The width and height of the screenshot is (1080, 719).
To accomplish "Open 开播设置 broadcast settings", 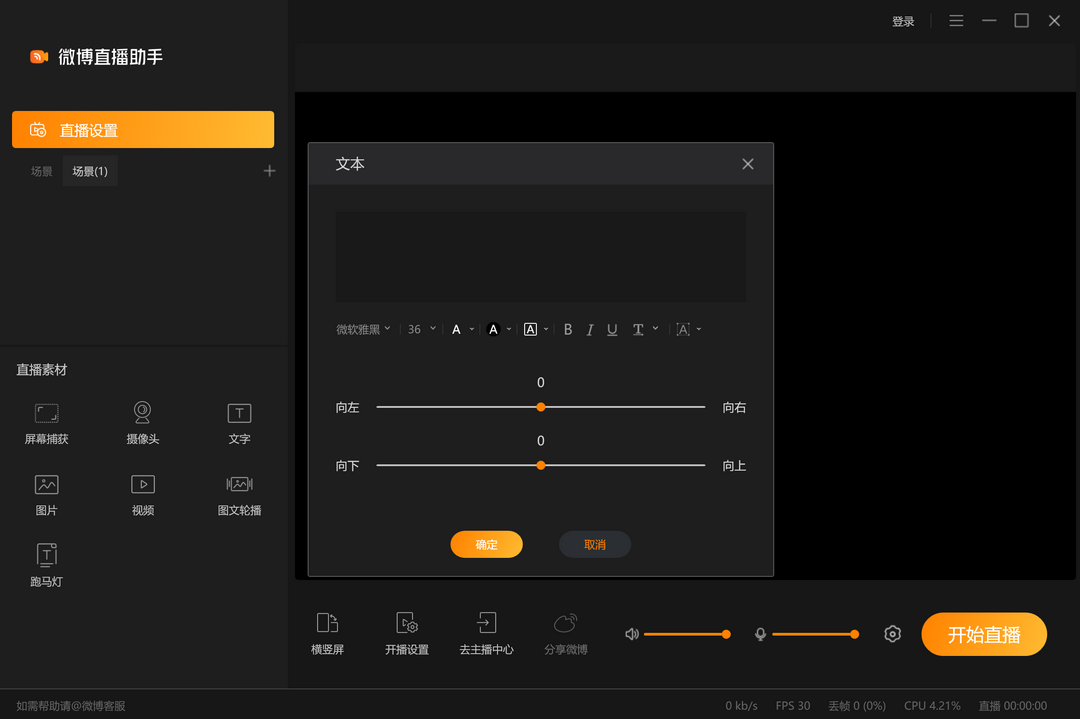I will pos(406,633).
